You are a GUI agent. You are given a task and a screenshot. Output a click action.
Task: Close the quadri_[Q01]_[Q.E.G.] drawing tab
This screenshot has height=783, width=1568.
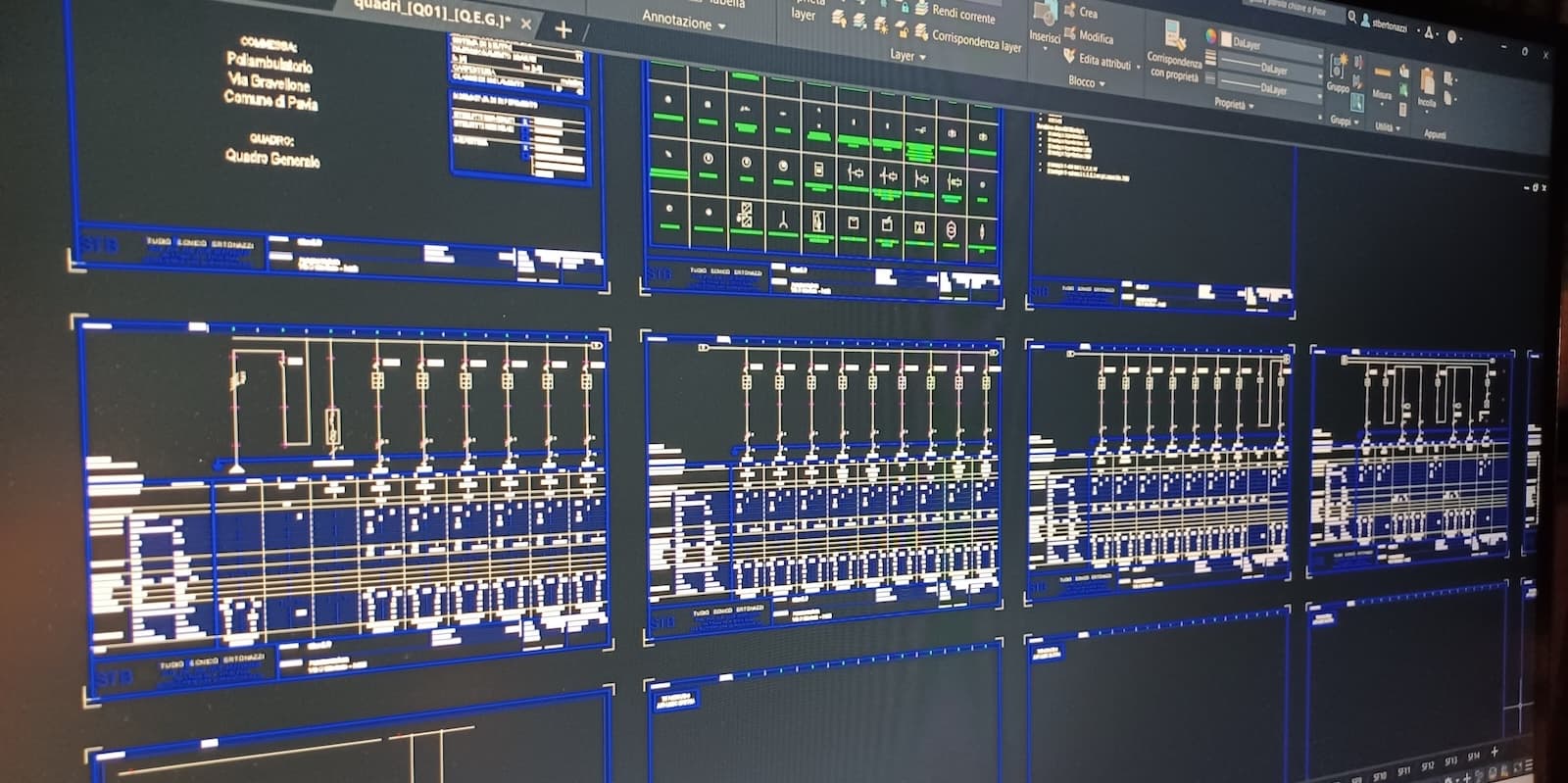tap(526, 24)
